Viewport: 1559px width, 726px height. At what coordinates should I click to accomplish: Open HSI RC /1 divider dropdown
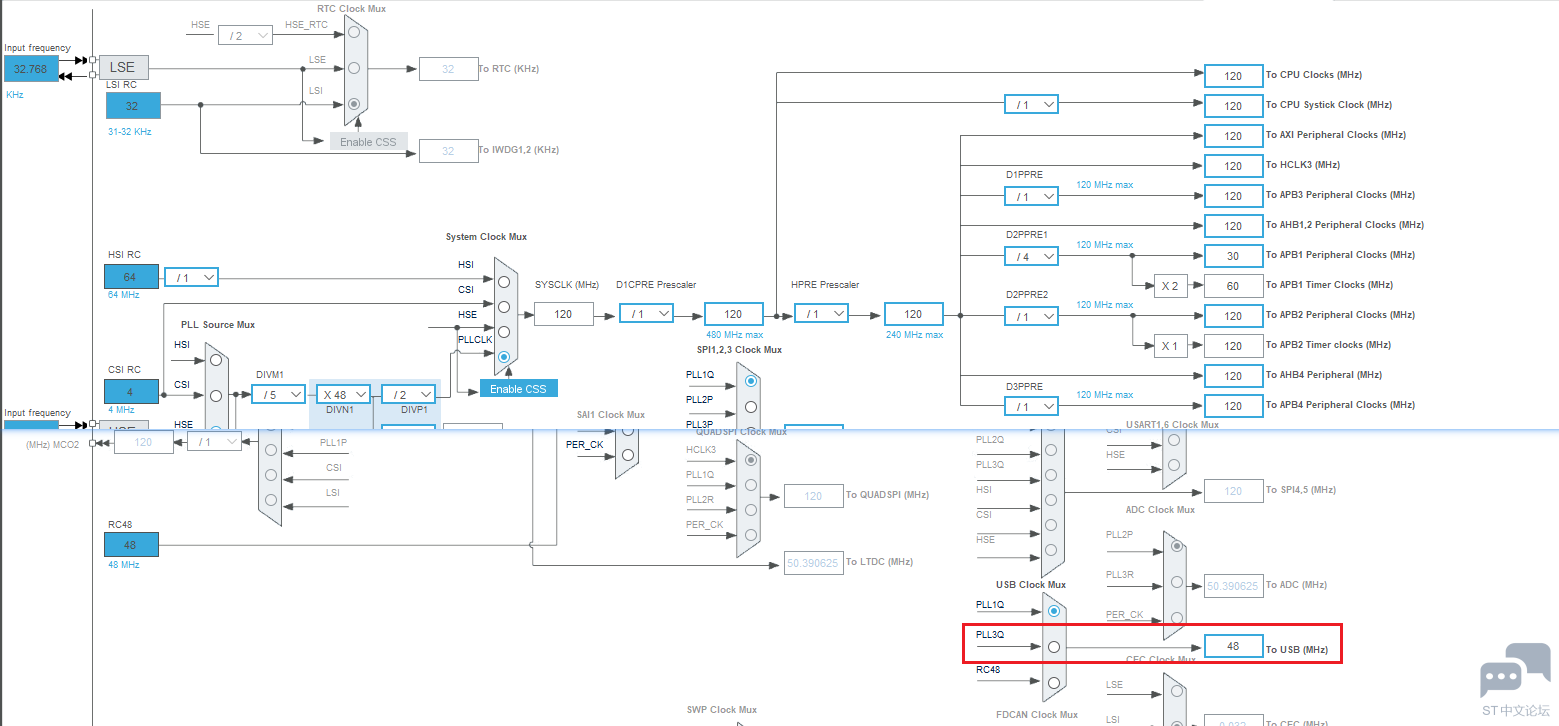(x=191, y=277)
